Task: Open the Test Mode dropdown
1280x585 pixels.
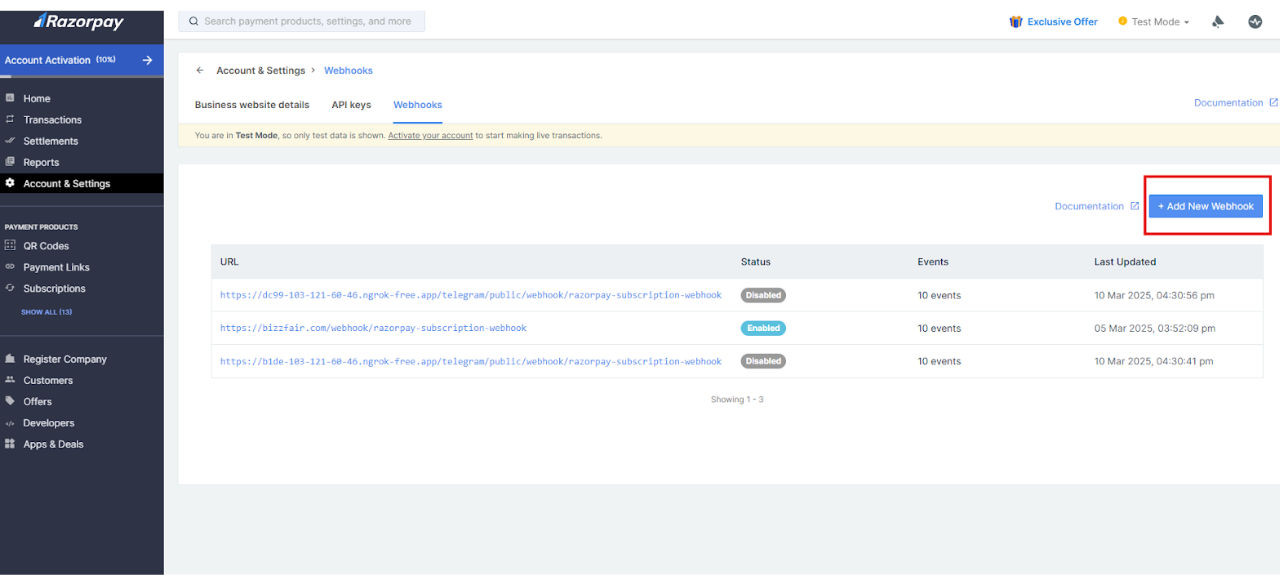Action: pos(1154,21)
